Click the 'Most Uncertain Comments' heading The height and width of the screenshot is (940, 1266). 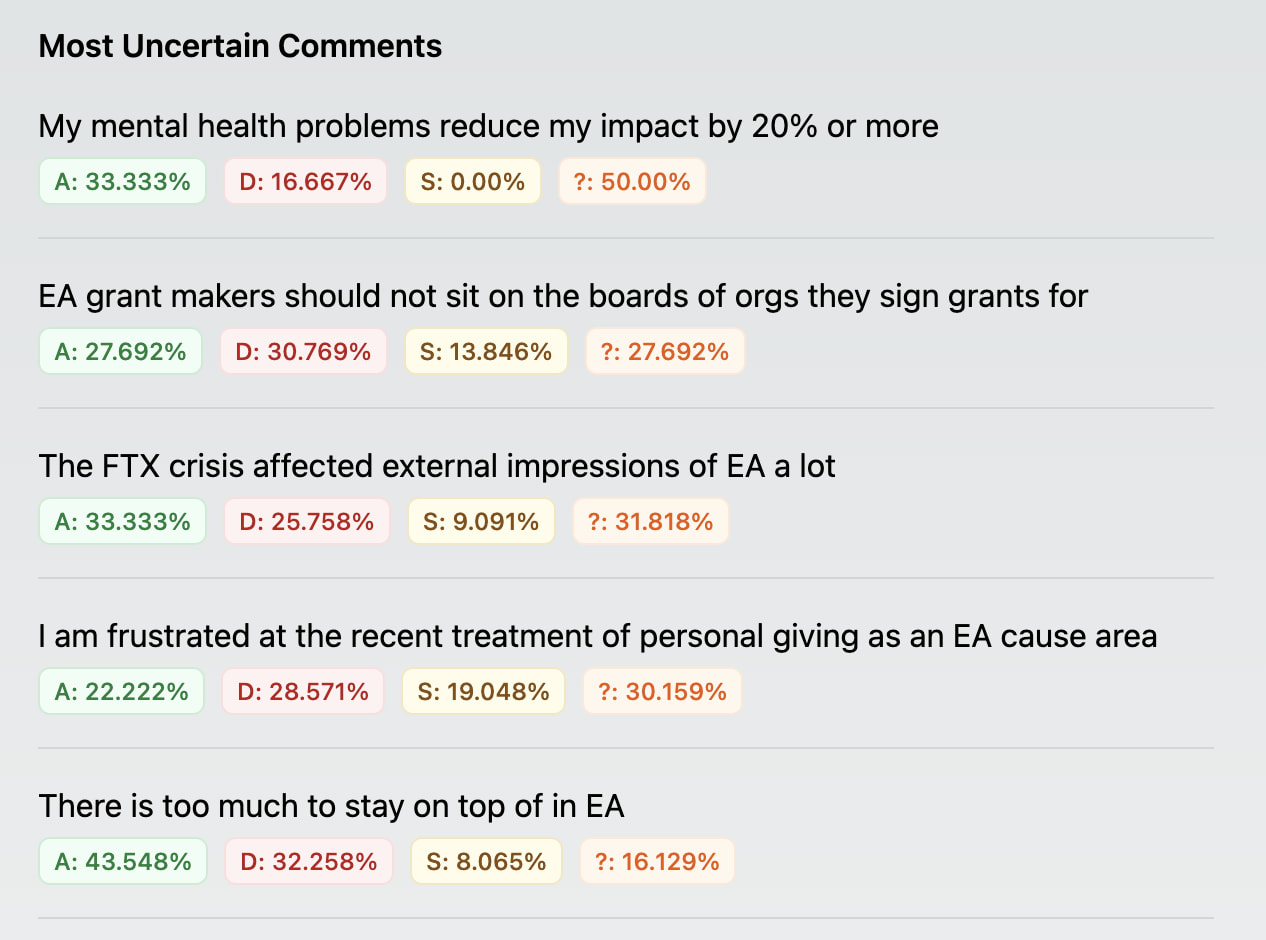point(240,46)
